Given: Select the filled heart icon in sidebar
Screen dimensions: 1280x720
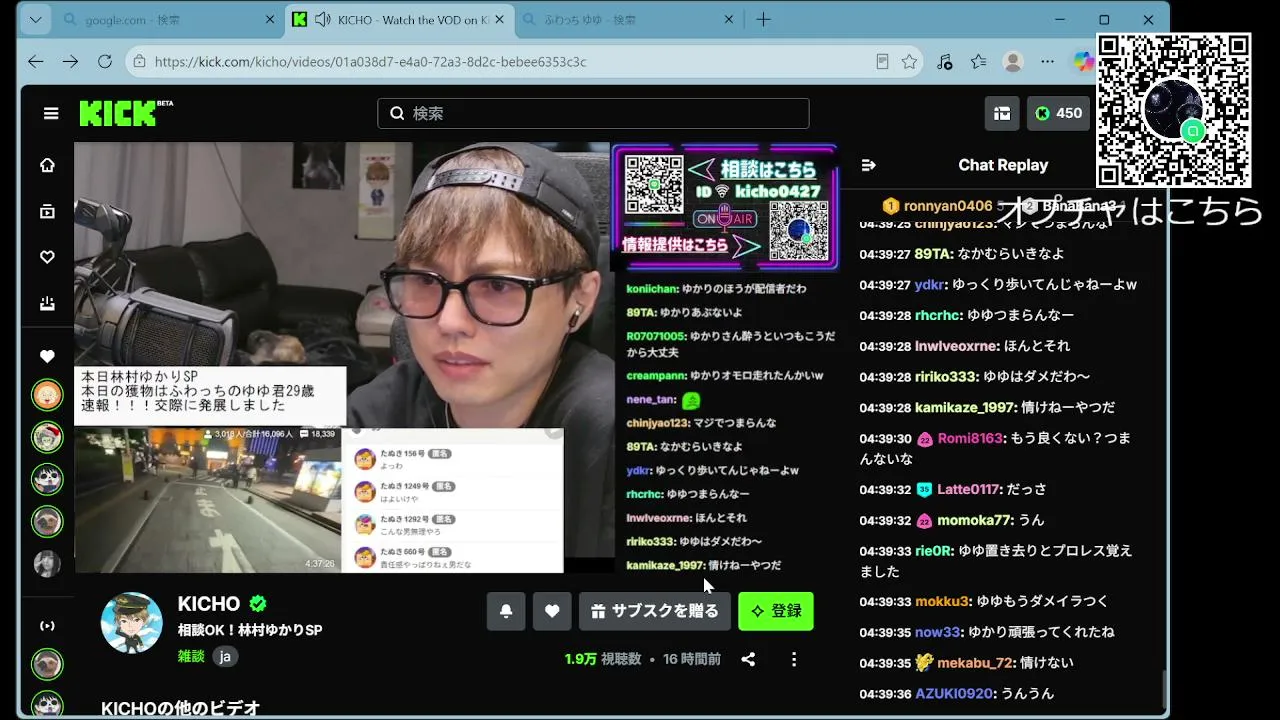Looking at the screenshot, I should pos(47,357).
